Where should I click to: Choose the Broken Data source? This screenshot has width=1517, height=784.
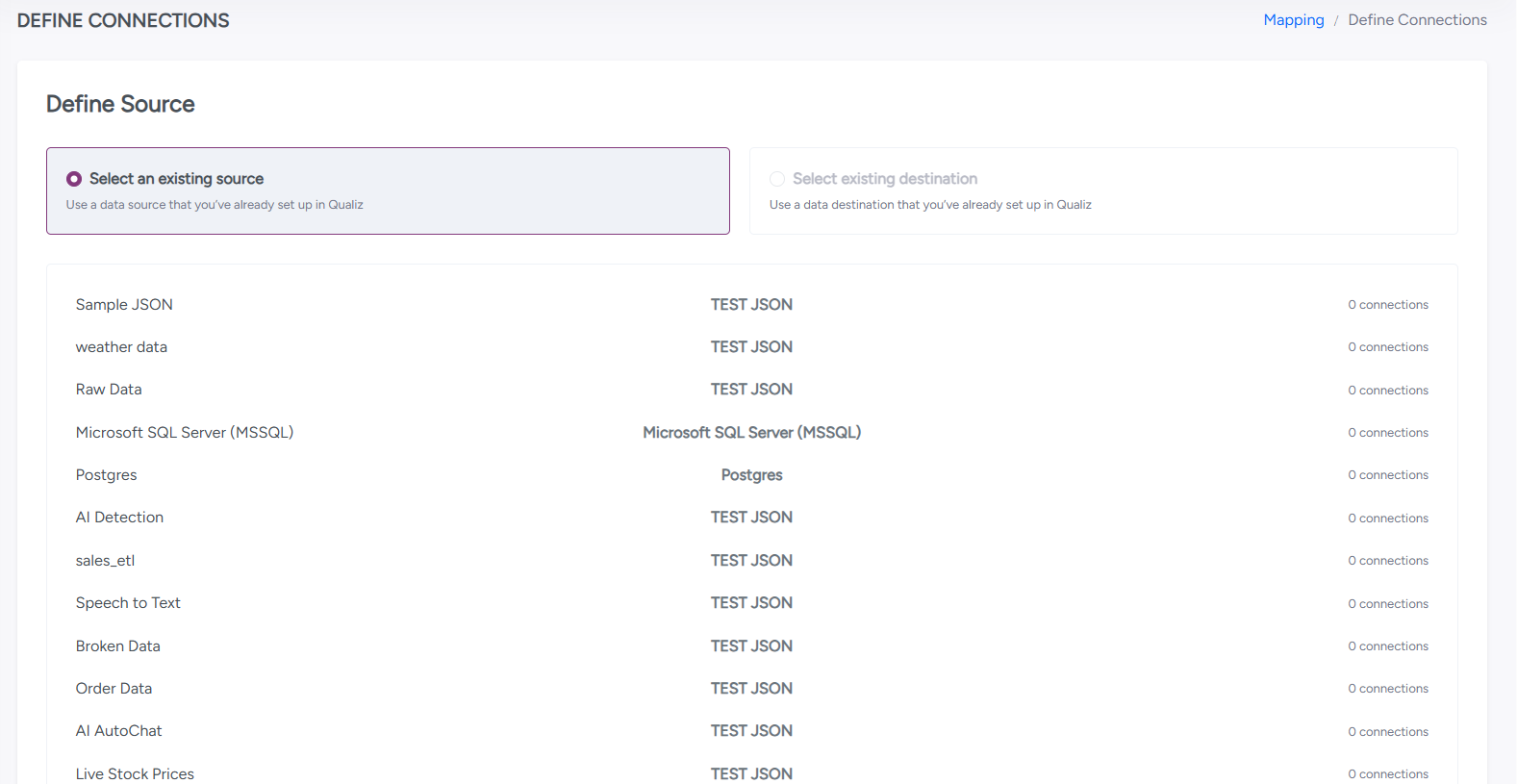click(117, 646)
